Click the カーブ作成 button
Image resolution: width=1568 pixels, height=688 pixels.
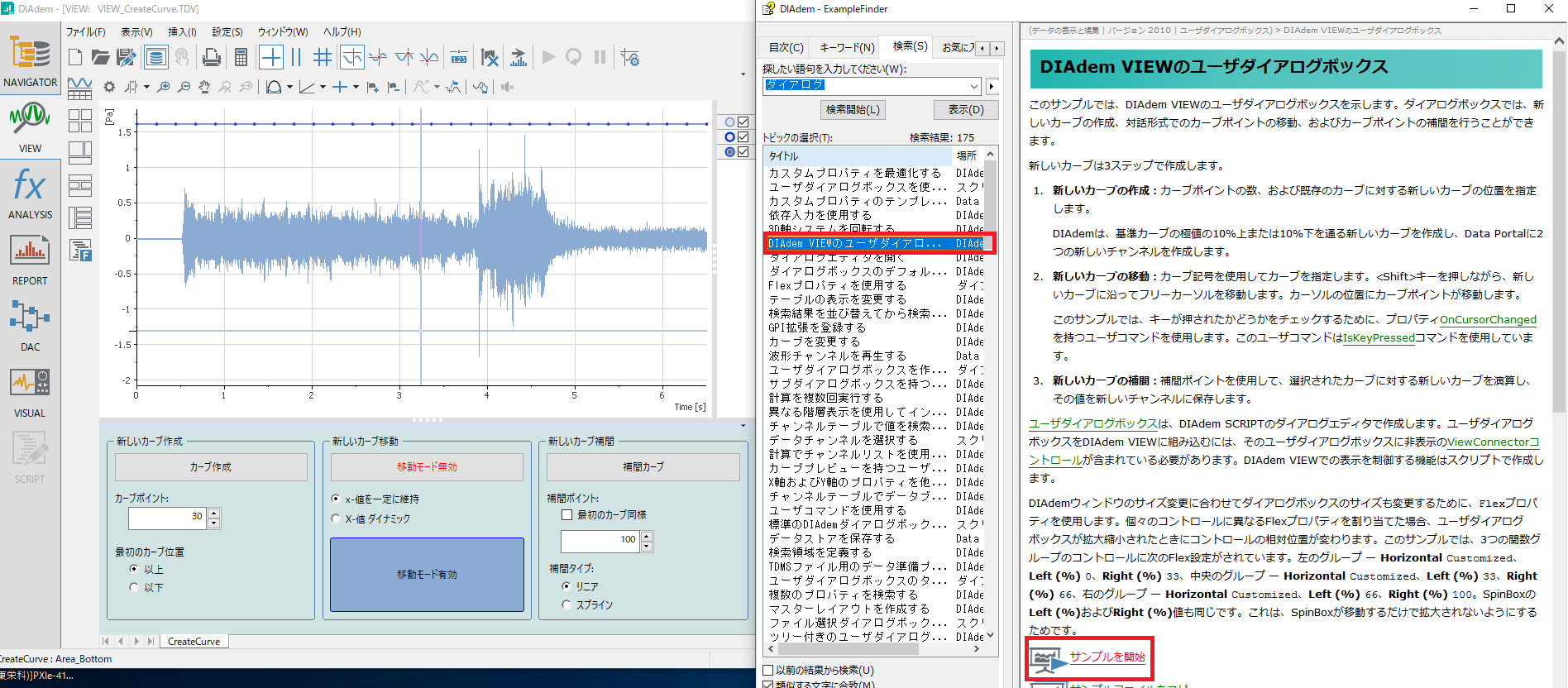pyautogui.click(x=211, y=467)
